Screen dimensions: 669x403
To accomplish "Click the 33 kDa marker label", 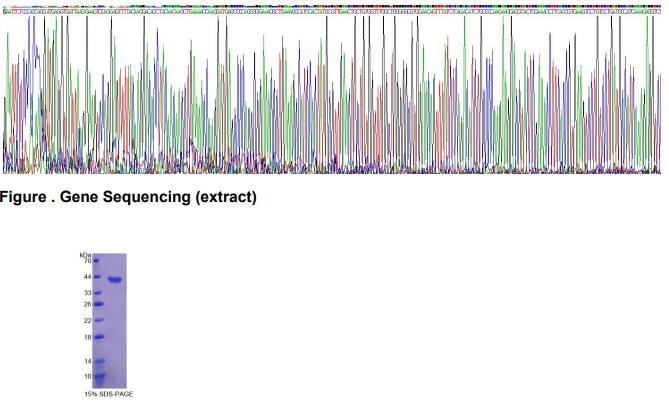I will [87, 293].
